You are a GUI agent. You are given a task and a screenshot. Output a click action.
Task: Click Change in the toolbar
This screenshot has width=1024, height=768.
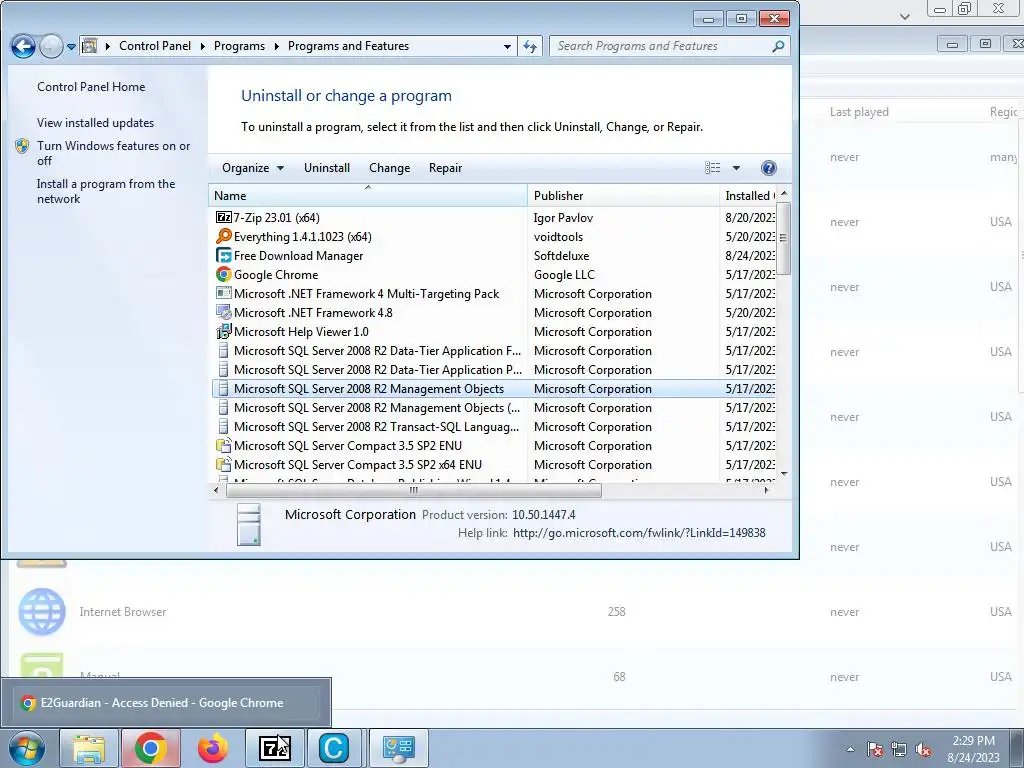pos(389,168)
